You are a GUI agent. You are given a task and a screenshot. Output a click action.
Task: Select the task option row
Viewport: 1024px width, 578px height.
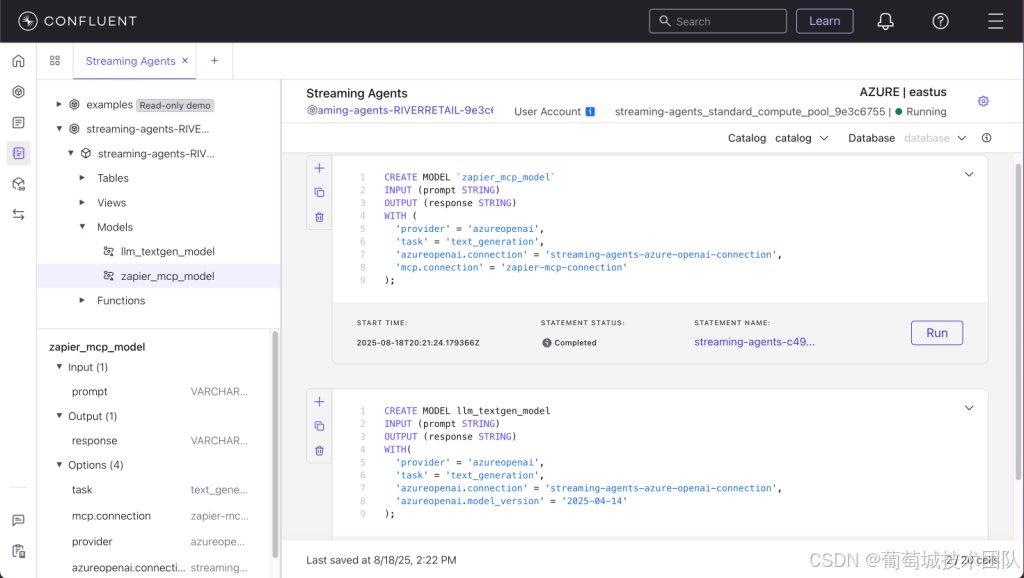point(159,490)
